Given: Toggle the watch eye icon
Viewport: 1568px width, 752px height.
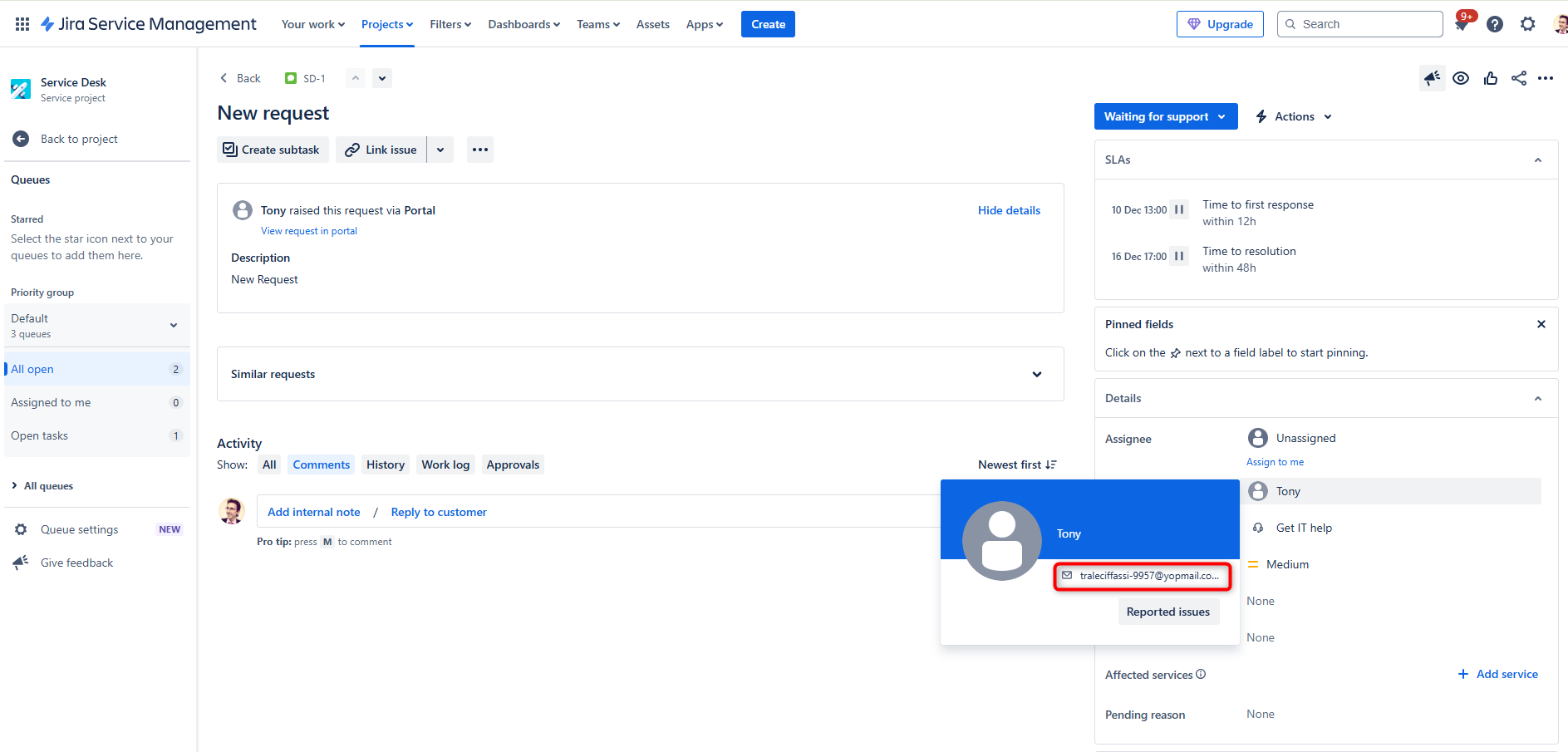Looking at the screenshot, I should click(x=1461, y=78).
